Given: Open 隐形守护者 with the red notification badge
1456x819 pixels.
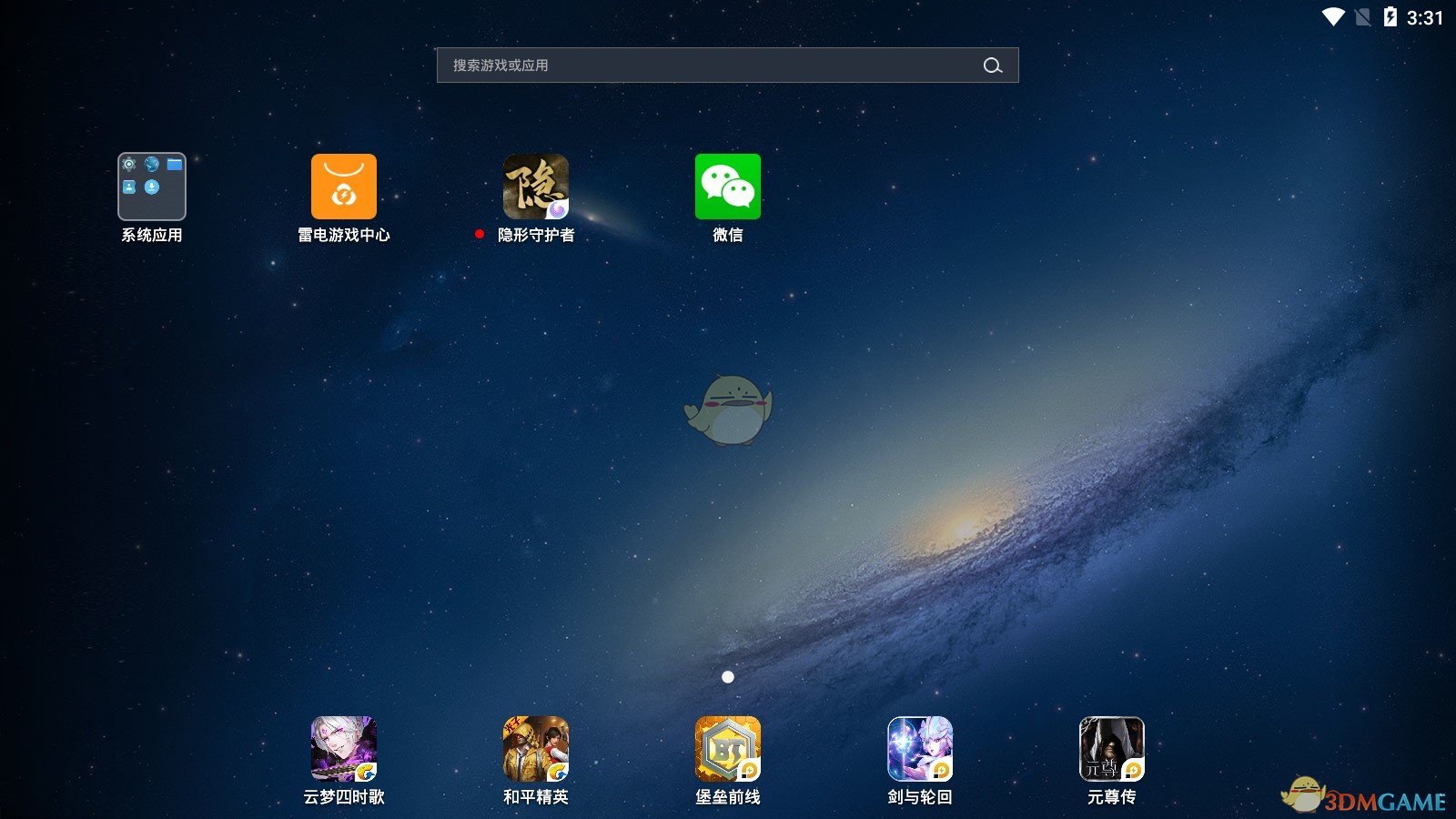Looking at the screenshot, I should coord(534,186).
